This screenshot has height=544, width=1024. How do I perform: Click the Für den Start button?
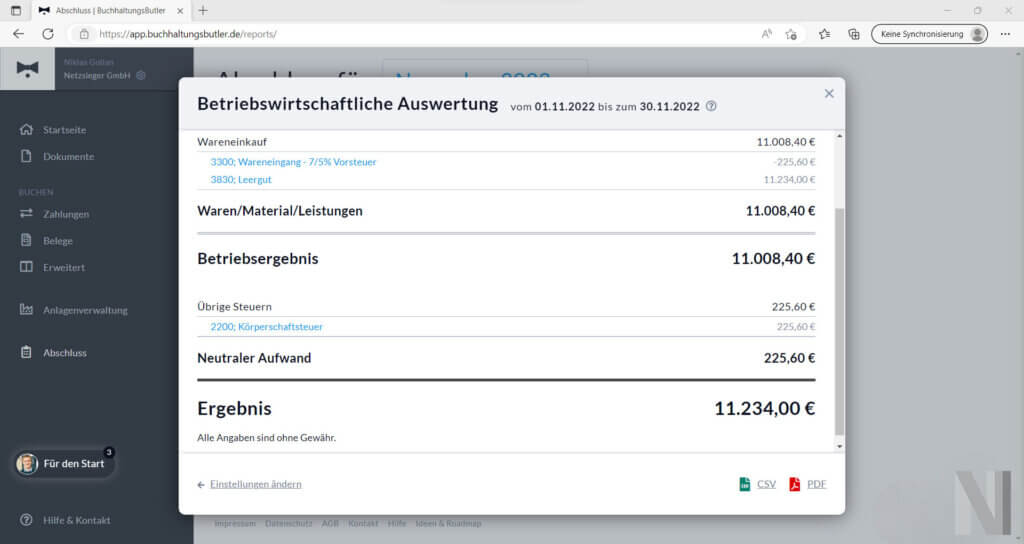[x=64, y=463]
